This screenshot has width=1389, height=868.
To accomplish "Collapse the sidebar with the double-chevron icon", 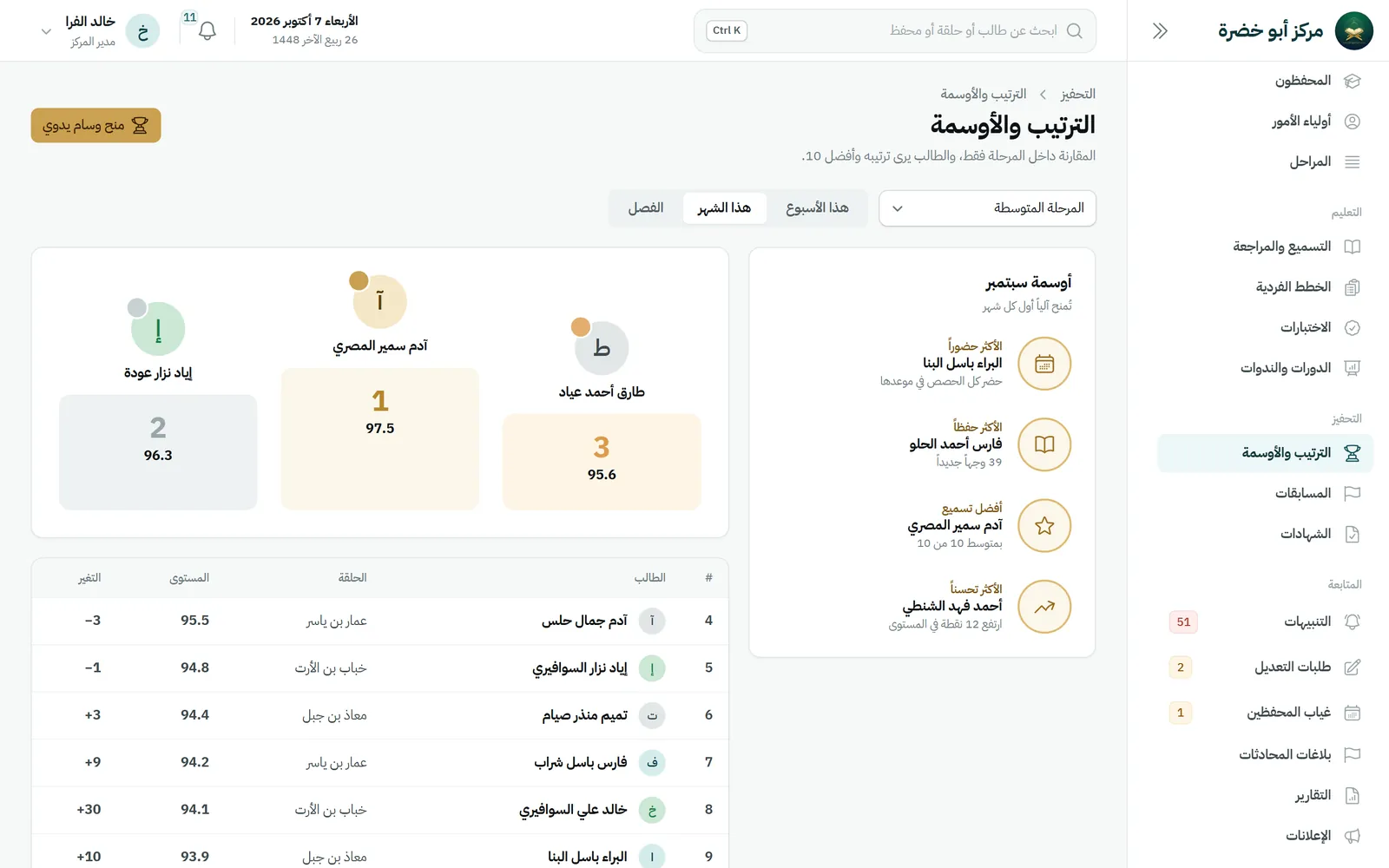I will pyautogui.click(x=1160, y=31).
